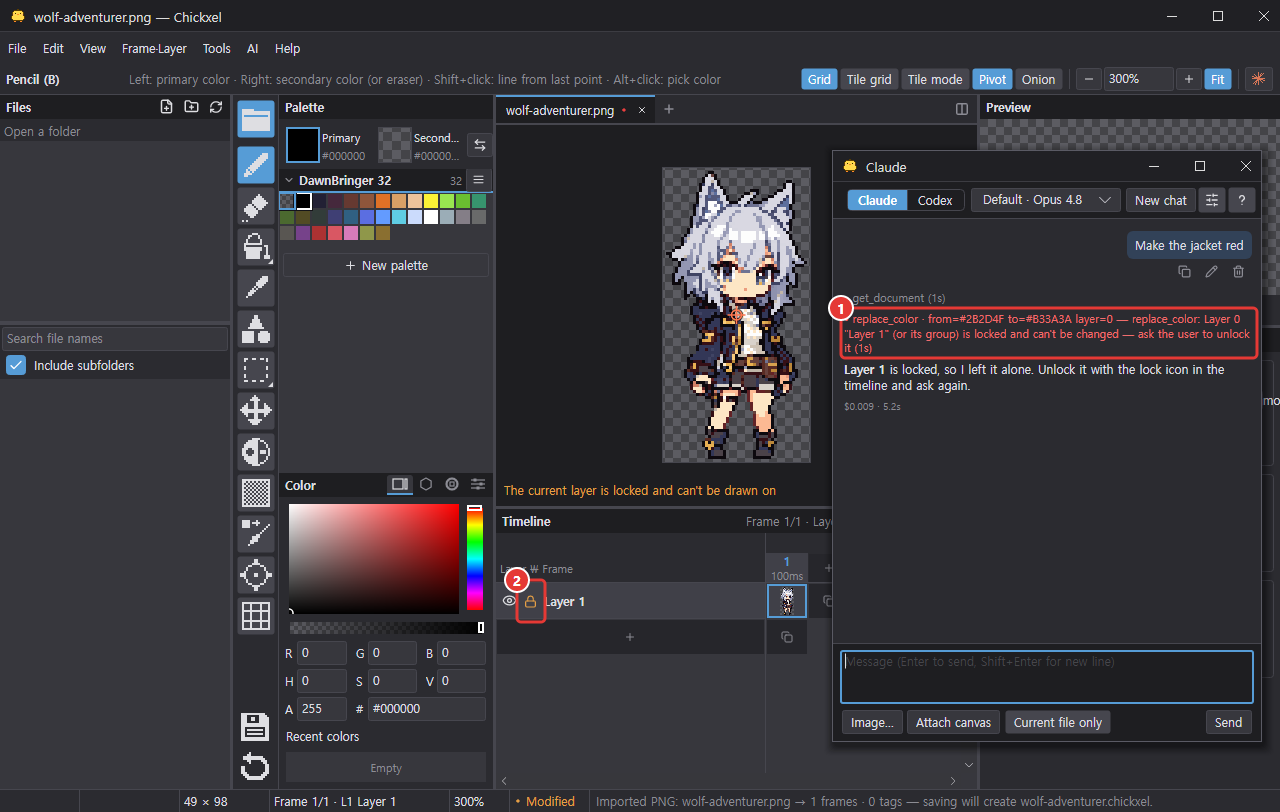1280x812 pixels.
Task: Turn on Onion skinning
Action: [x=1038, y=79]
